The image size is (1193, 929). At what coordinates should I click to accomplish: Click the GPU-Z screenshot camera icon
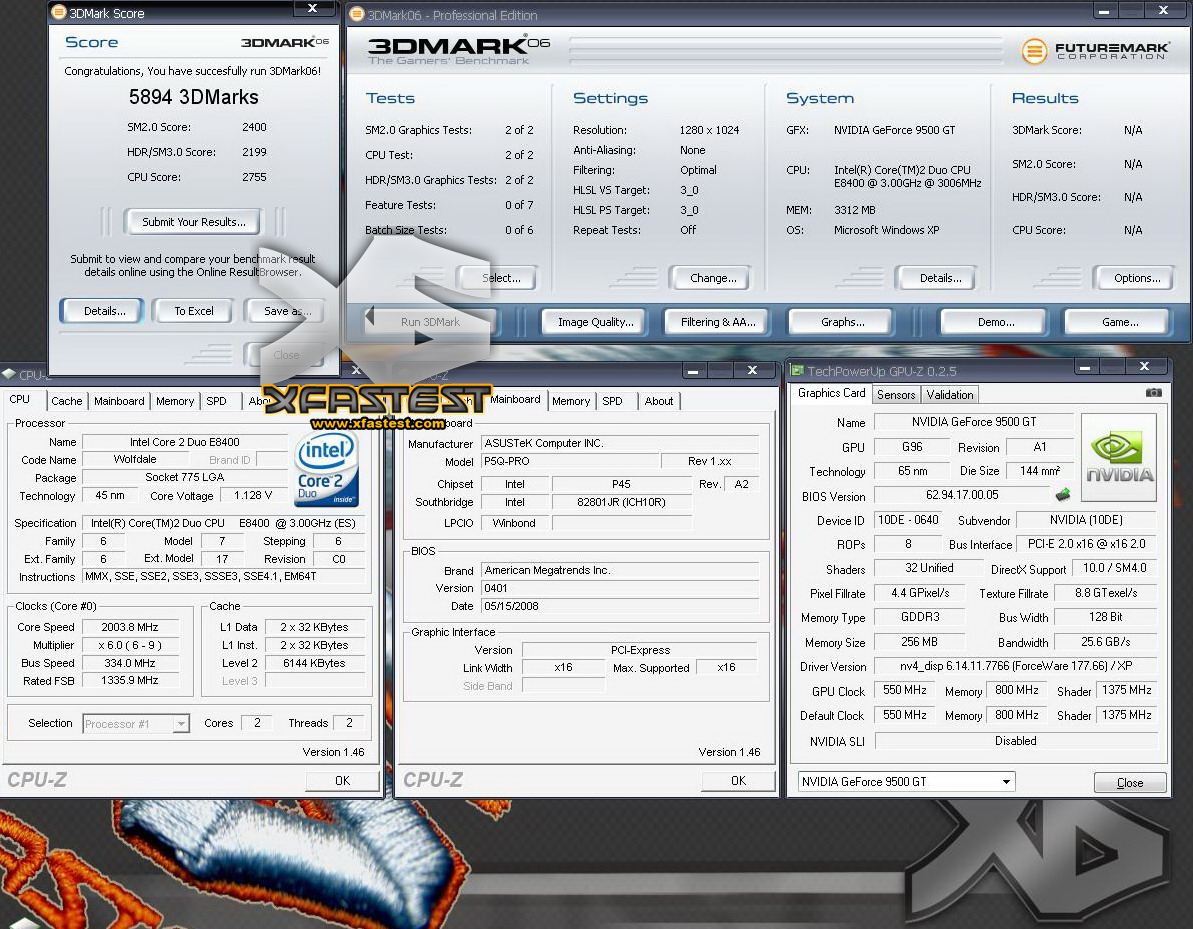point(1153,393)
